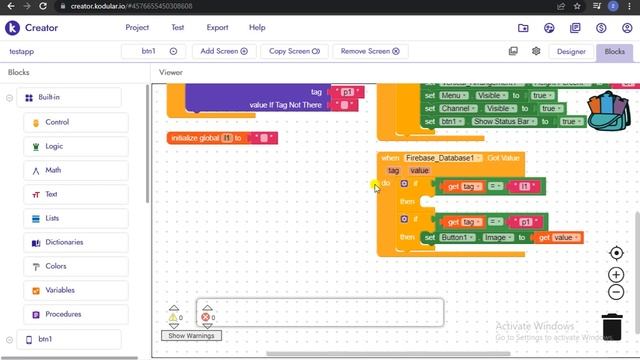This screenshot has height=360, width=640.
Task: Open the documentation library icon
Action: click(x=575, y=28)
